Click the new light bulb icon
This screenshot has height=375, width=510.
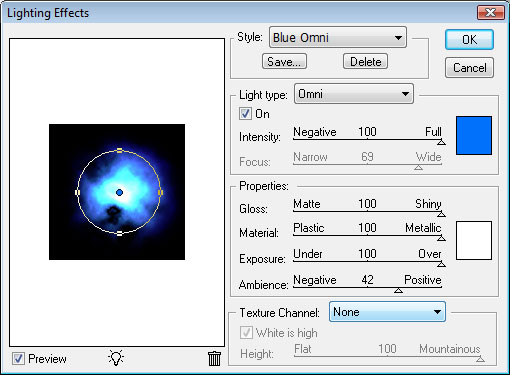[x=116, y=358]
